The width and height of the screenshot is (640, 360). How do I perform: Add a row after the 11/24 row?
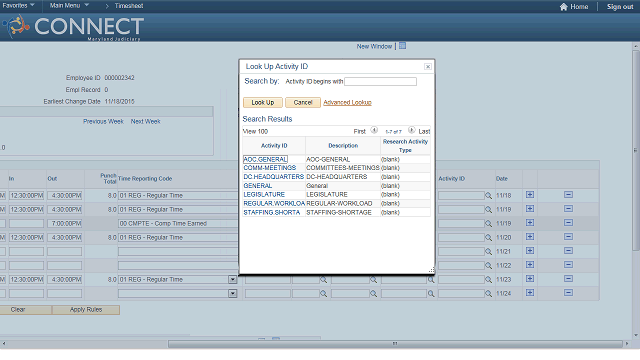pos(530,293)
